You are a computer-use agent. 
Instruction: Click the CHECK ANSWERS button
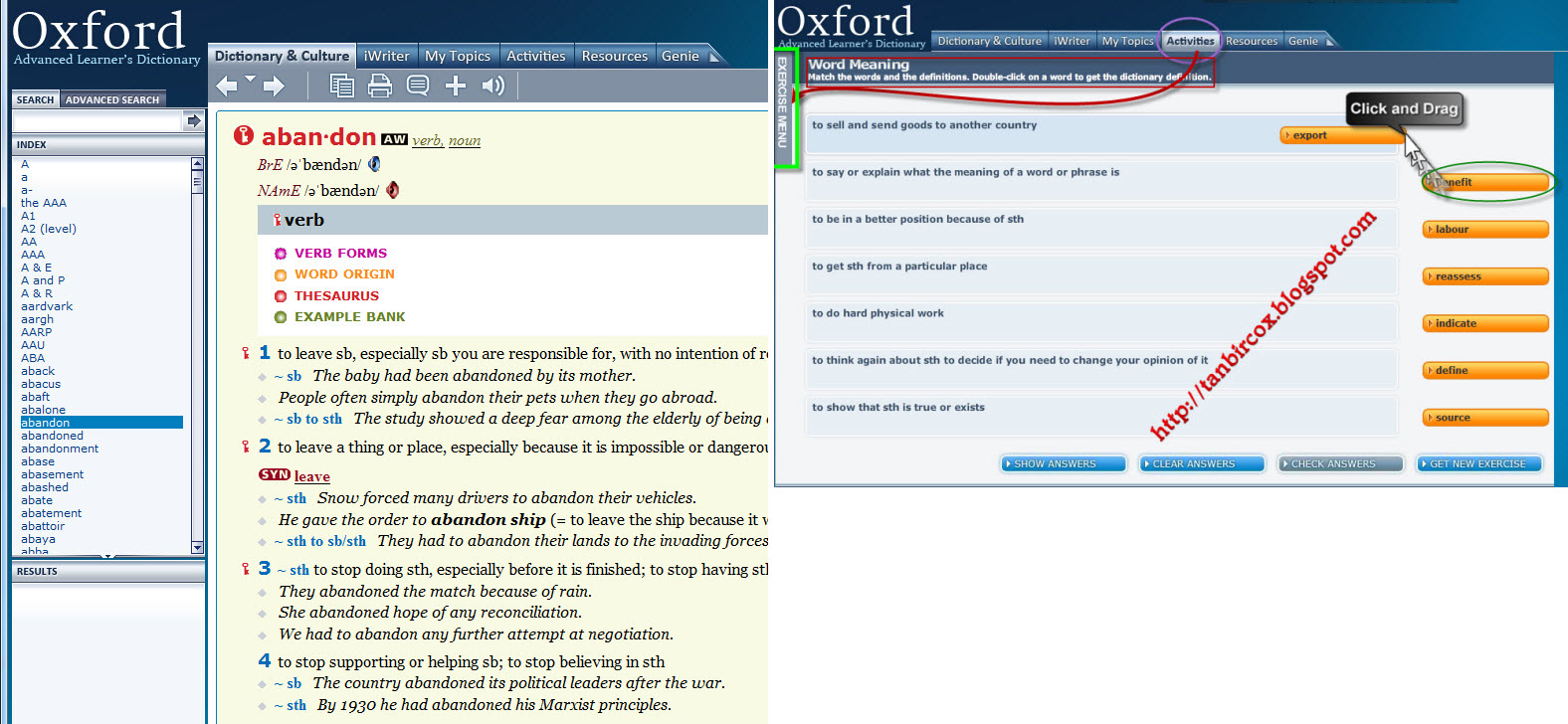(x=1339, y=463)
